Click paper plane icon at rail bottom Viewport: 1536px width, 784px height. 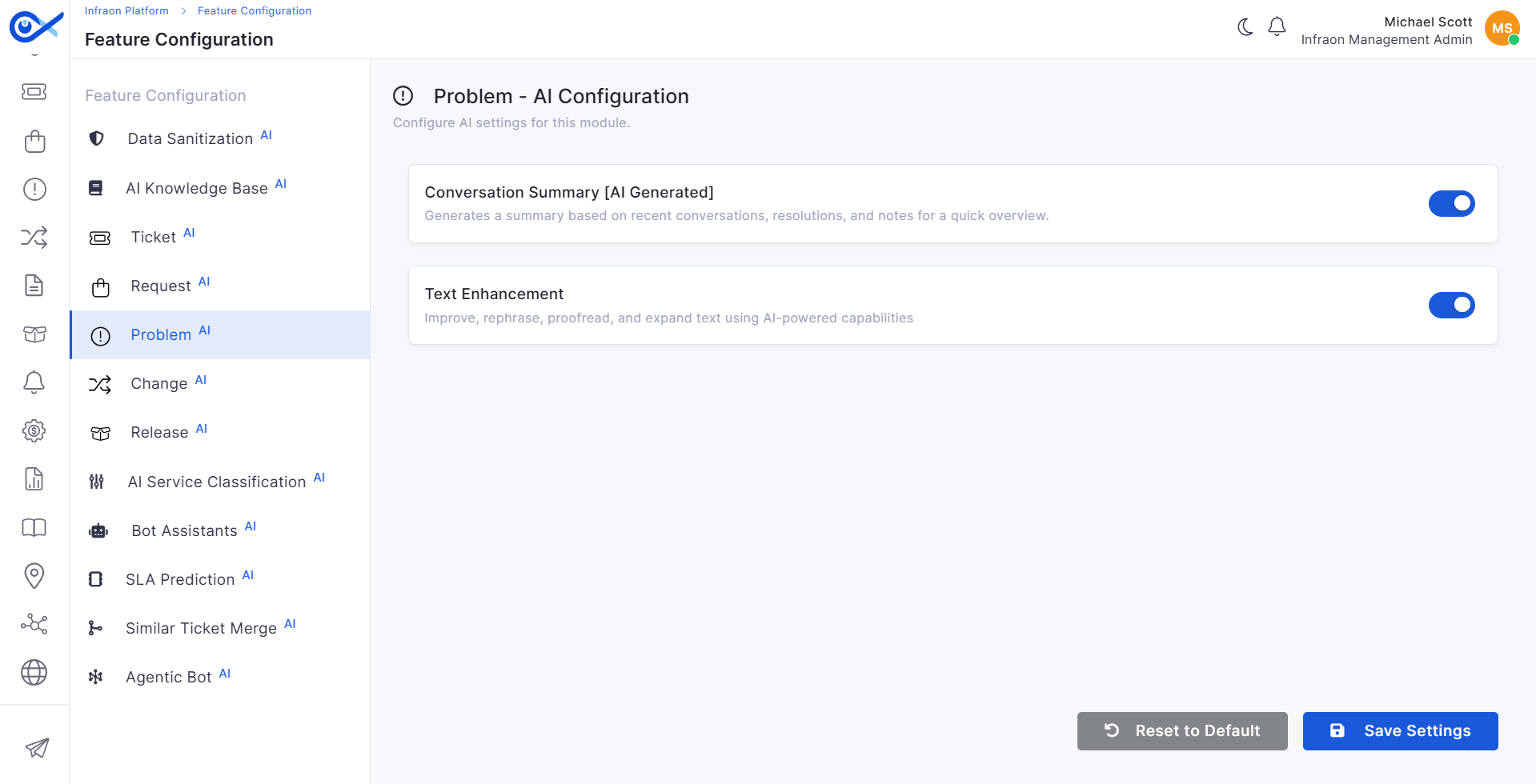coord(37,747)
